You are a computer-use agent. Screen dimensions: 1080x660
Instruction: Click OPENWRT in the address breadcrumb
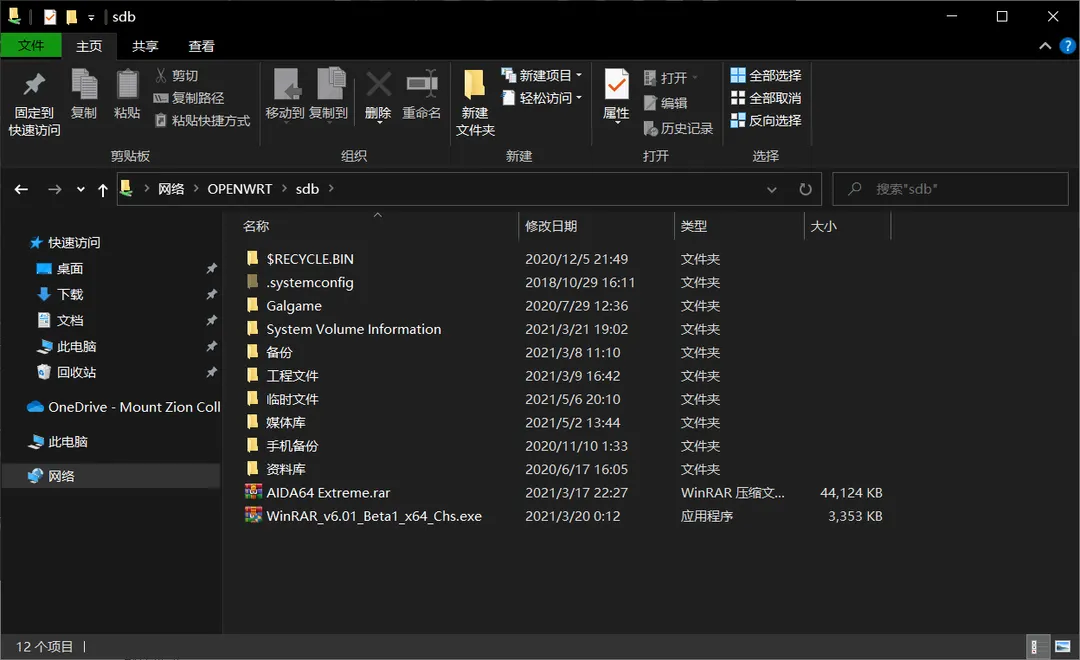click(x=240, y=189)
